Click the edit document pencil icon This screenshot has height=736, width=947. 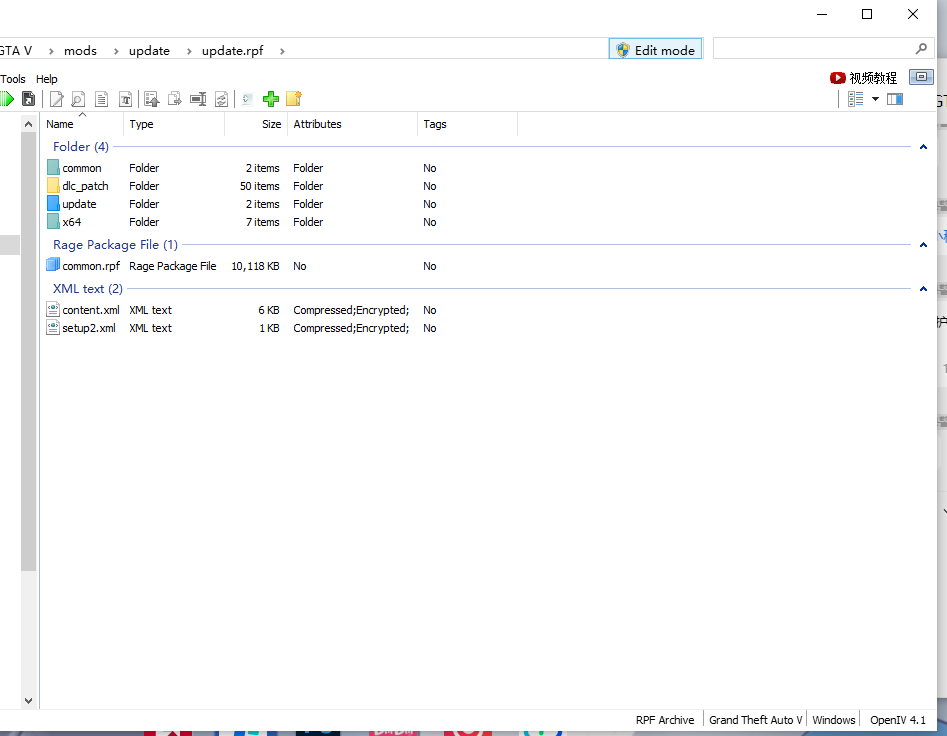[56, 99]
